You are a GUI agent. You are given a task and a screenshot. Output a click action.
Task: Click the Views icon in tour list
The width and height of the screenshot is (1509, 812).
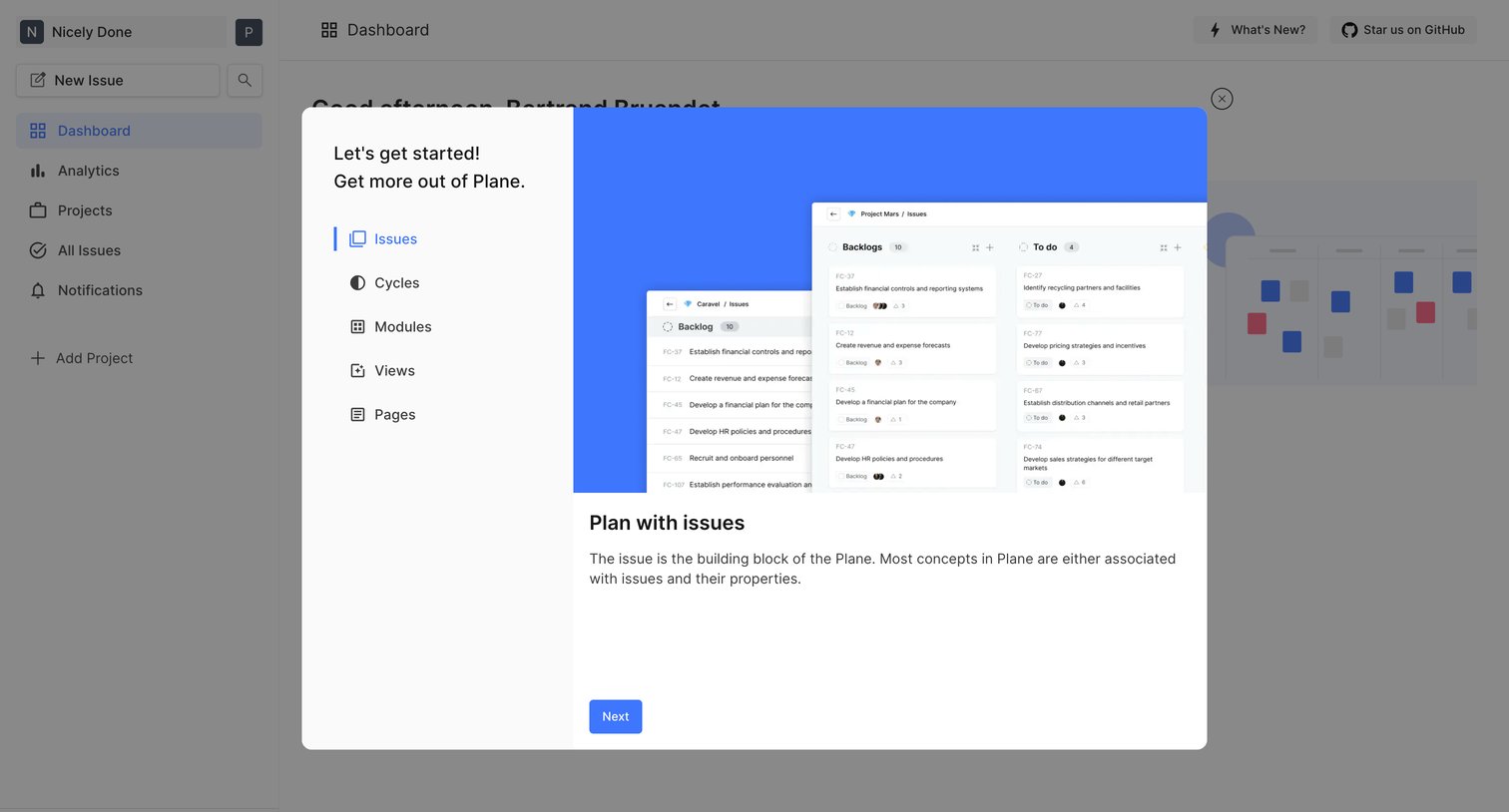click(x=357, y=371)
